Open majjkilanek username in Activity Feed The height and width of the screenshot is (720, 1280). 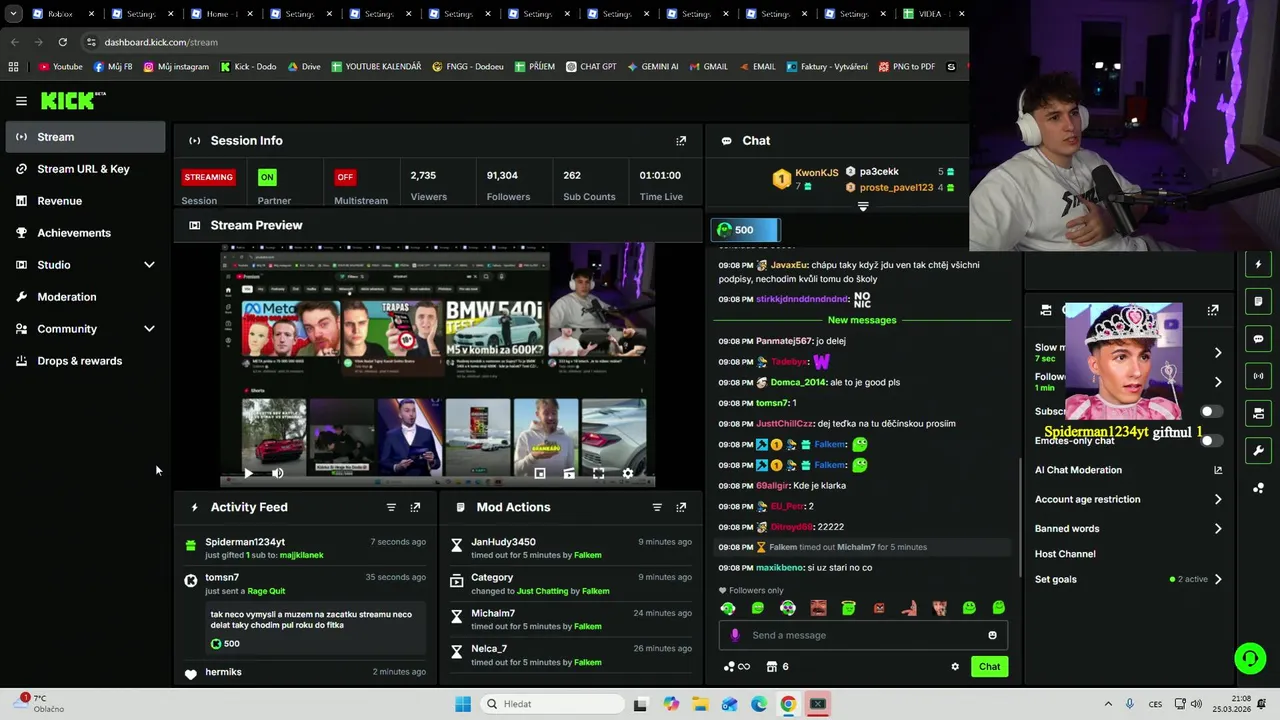[x=301, y=555]
